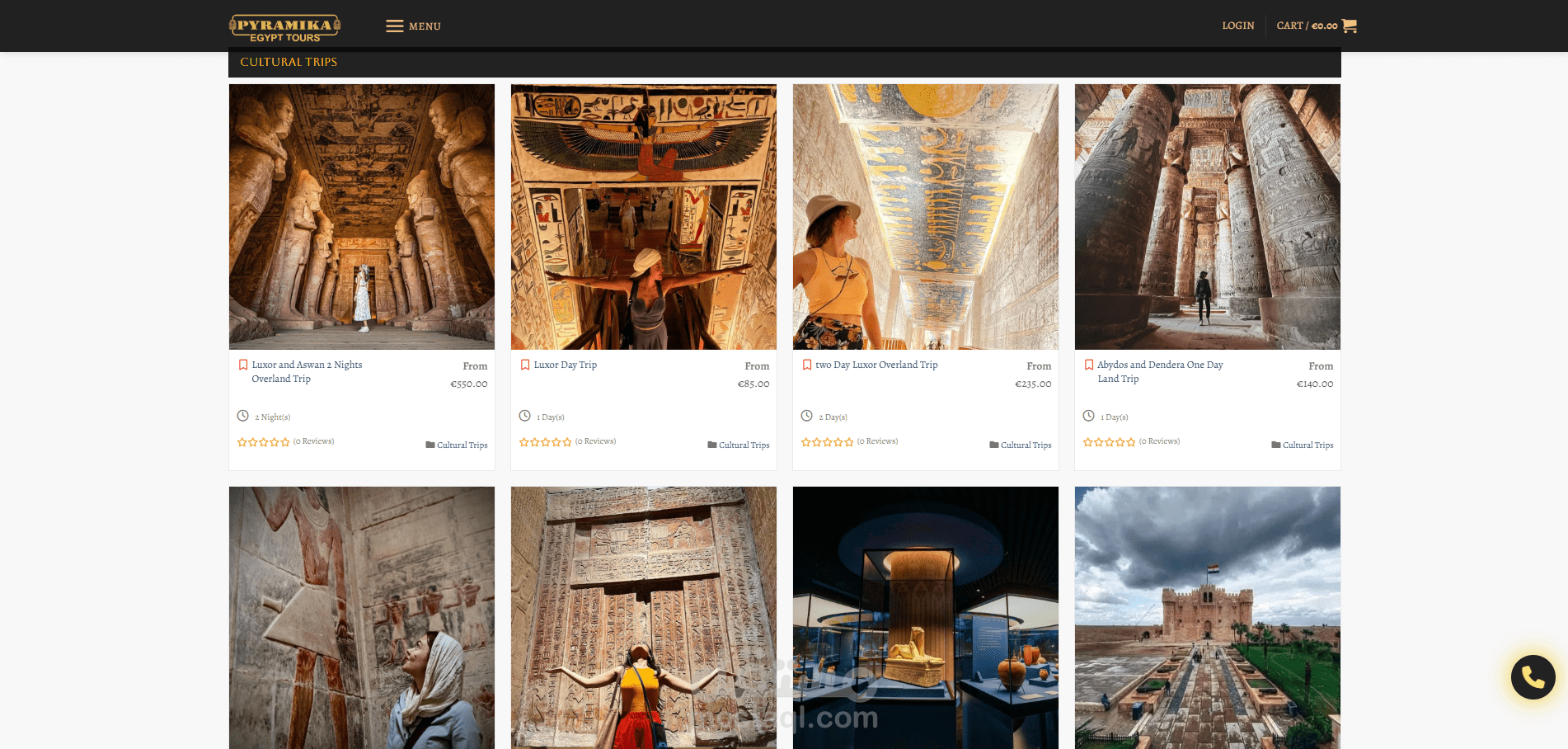Click the clock icon beside 2 Night(s)
The width and height of the screenshot is (1568, 749).
[243, 416]
